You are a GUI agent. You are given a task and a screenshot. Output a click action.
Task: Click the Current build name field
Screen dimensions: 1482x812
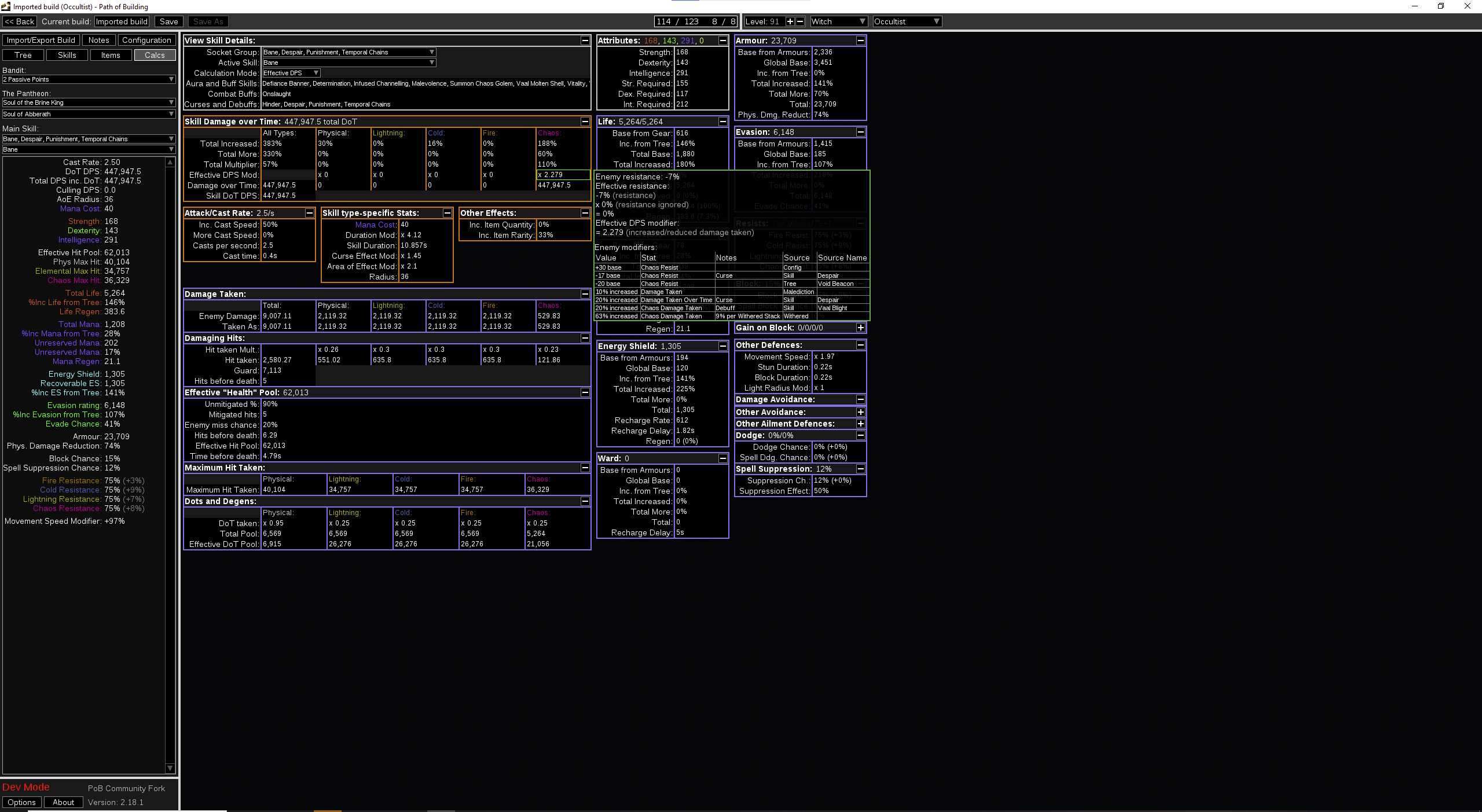tap(122, 21)
